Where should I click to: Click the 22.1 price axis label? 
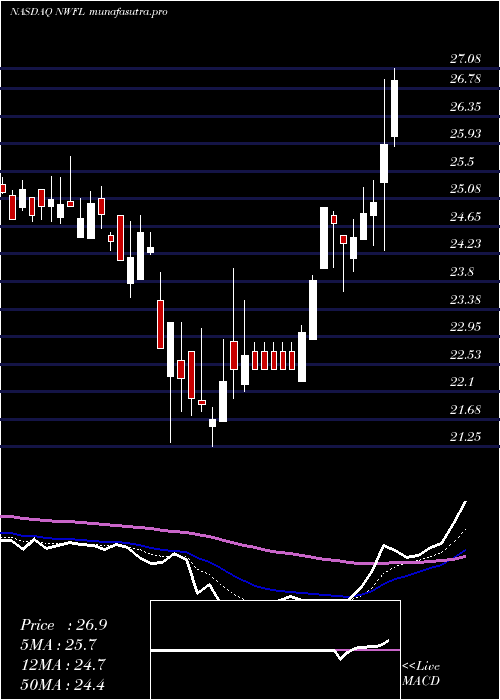tap(462, 382)
